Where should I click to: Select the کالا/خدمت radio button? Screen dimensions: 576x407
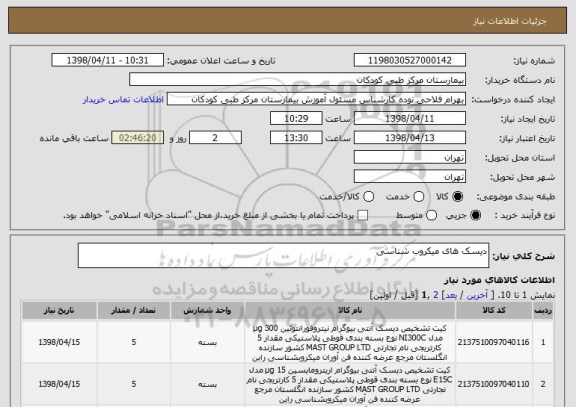pos(368,197)
